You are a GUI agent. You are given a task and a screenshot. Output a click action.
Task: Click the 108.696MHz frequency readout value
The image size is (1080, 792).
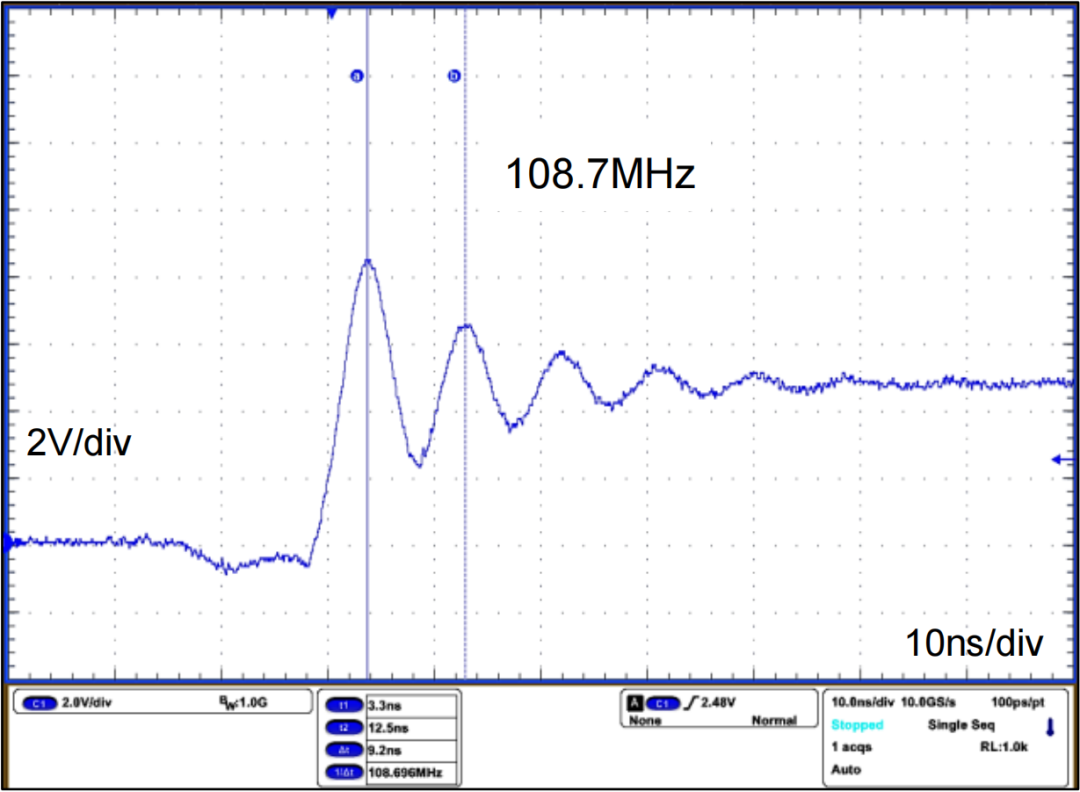click(x=405, y=773)
